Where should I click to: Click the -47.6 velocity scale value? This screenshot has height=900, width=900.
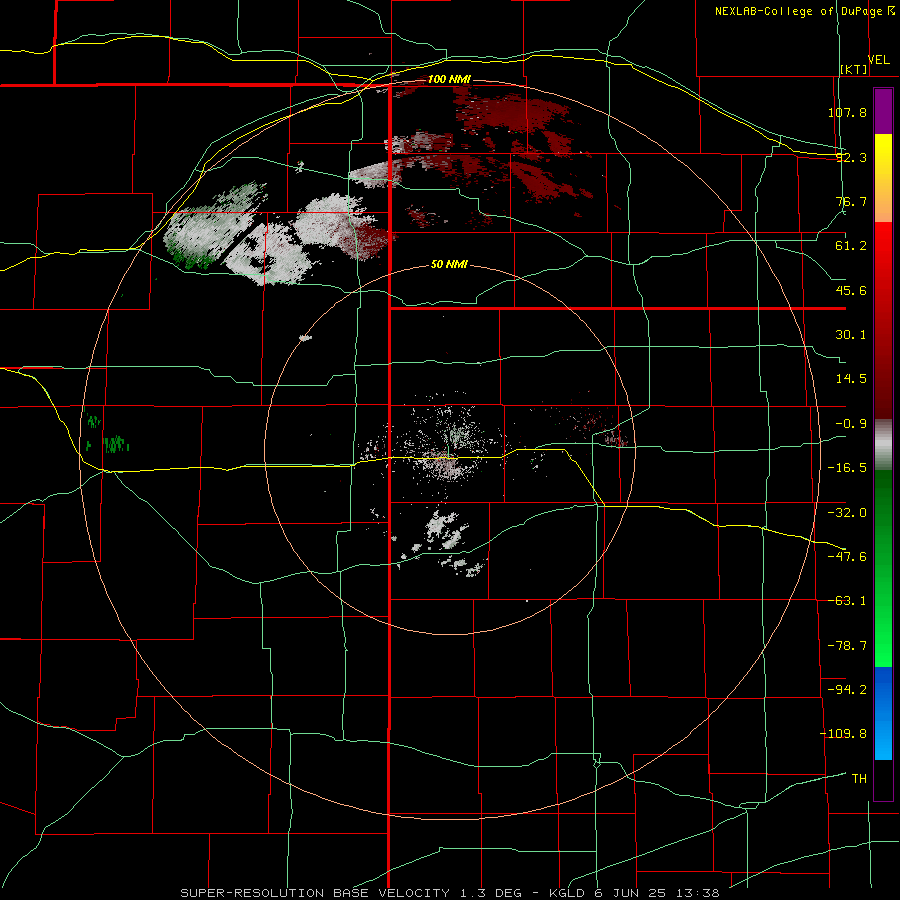[x=847, y=557]
